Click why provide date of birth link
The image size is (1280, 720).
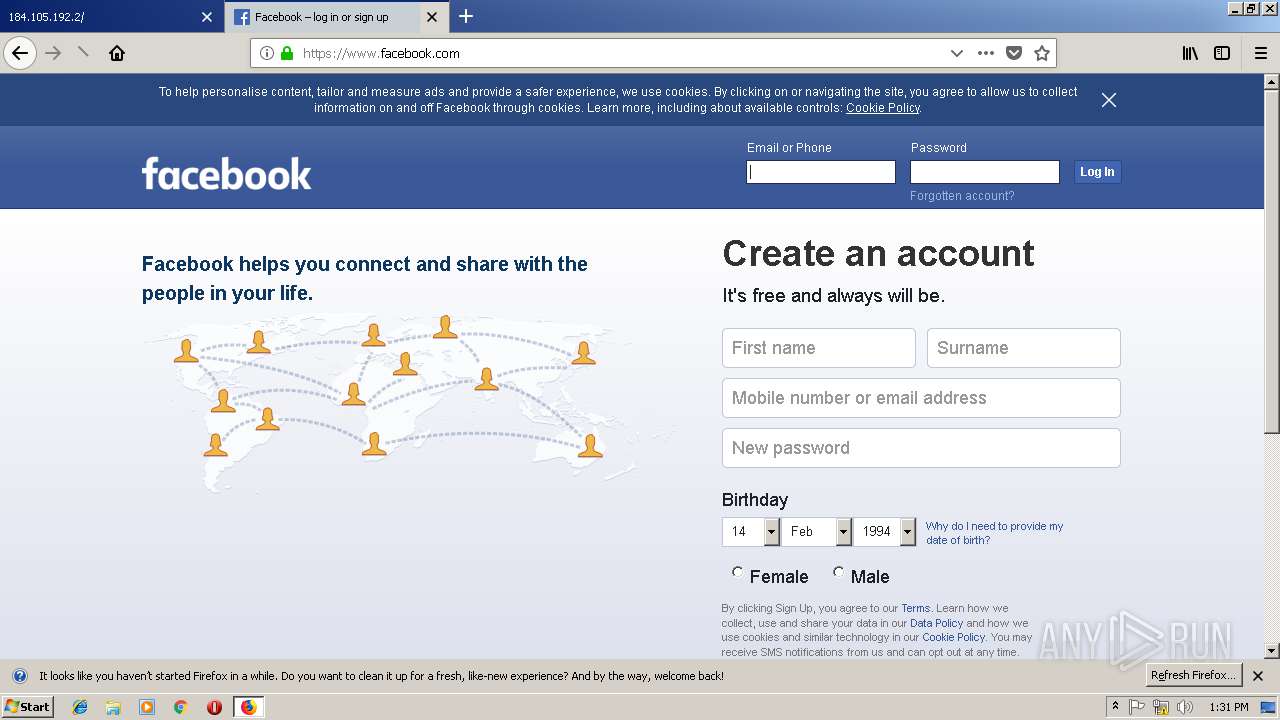(994, 533)
